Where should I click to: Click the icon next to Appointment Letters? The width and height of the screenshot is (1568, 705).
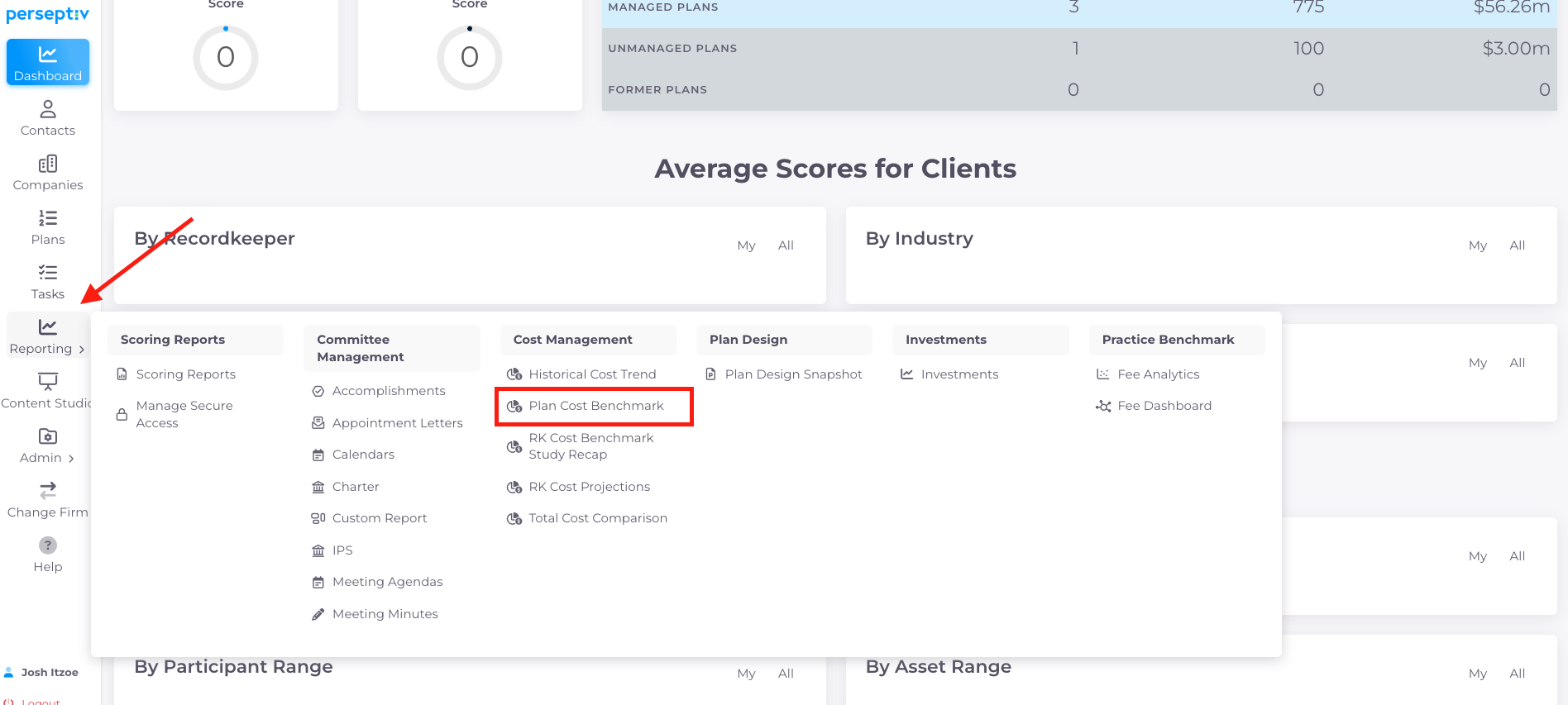point(318,423)
